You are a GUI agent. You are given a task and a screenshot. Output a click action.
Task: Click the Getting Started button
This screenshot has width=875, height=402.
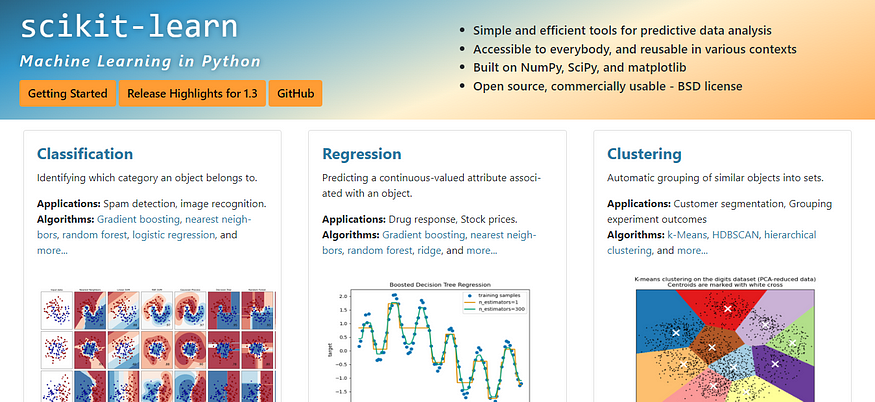[68, 93]
